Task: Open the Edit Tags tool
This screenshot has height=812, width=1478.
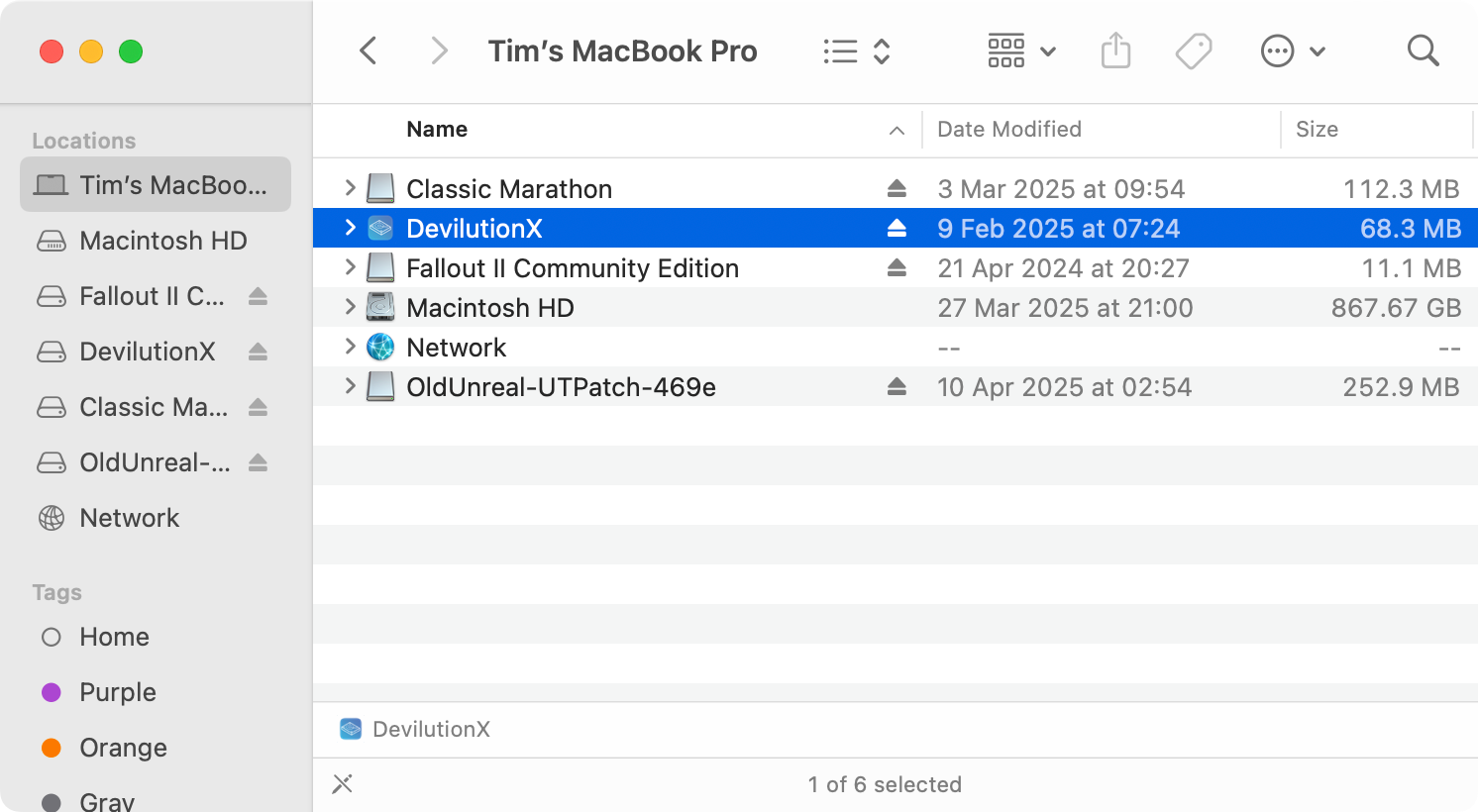Action: click(x=1193, y=51)
